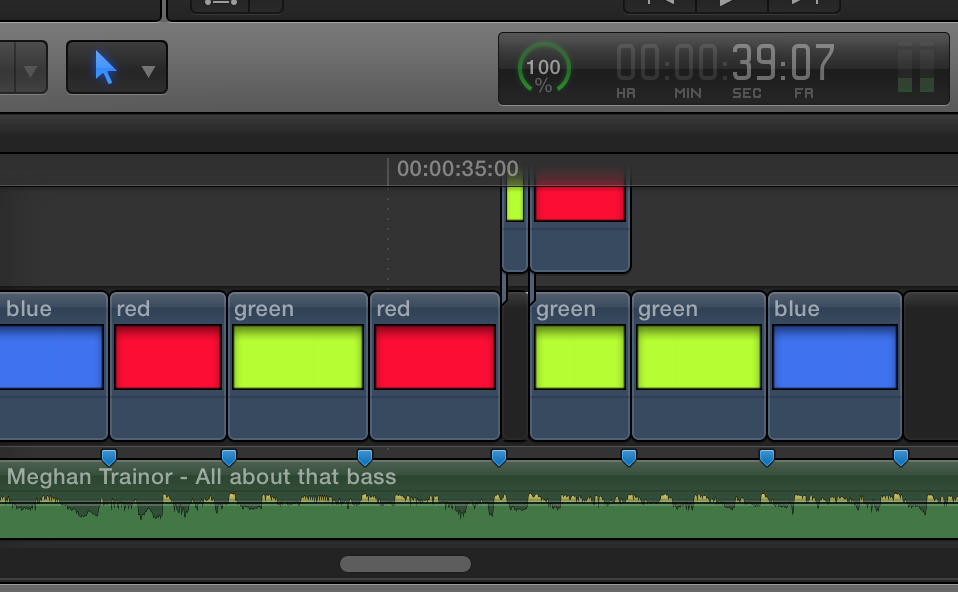The width and height of the screenshot is (958, 592).
Task: Click the marker beneath the gap clip's start
Action: click(x=499, y=458)
